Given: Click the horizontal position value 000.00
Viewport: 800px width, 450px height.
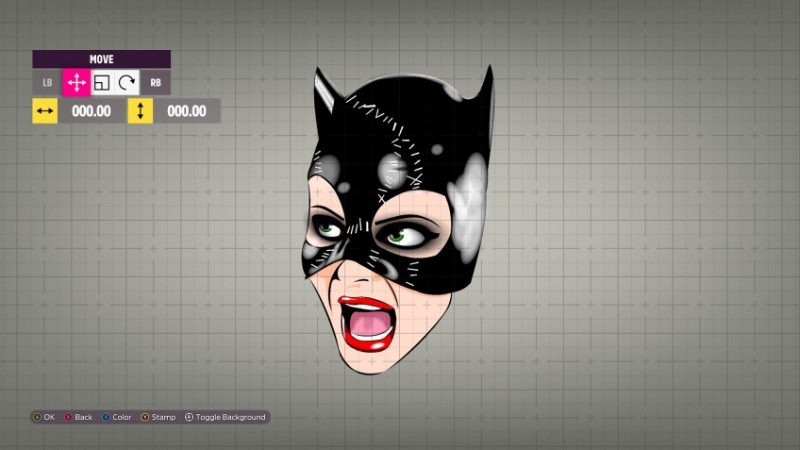Looking at the screenshot, I should [90, 111].
